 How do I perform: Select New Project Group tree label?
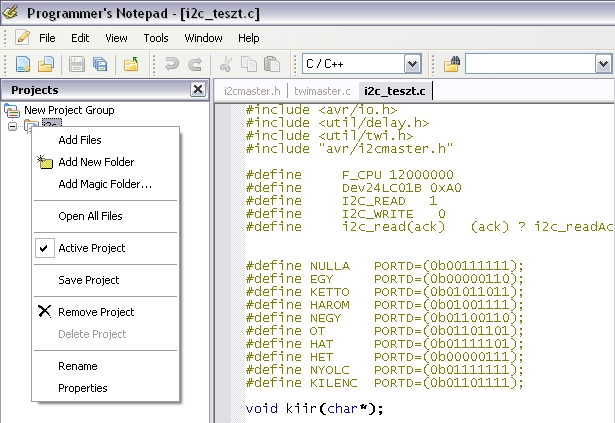(x=69, y=110)
